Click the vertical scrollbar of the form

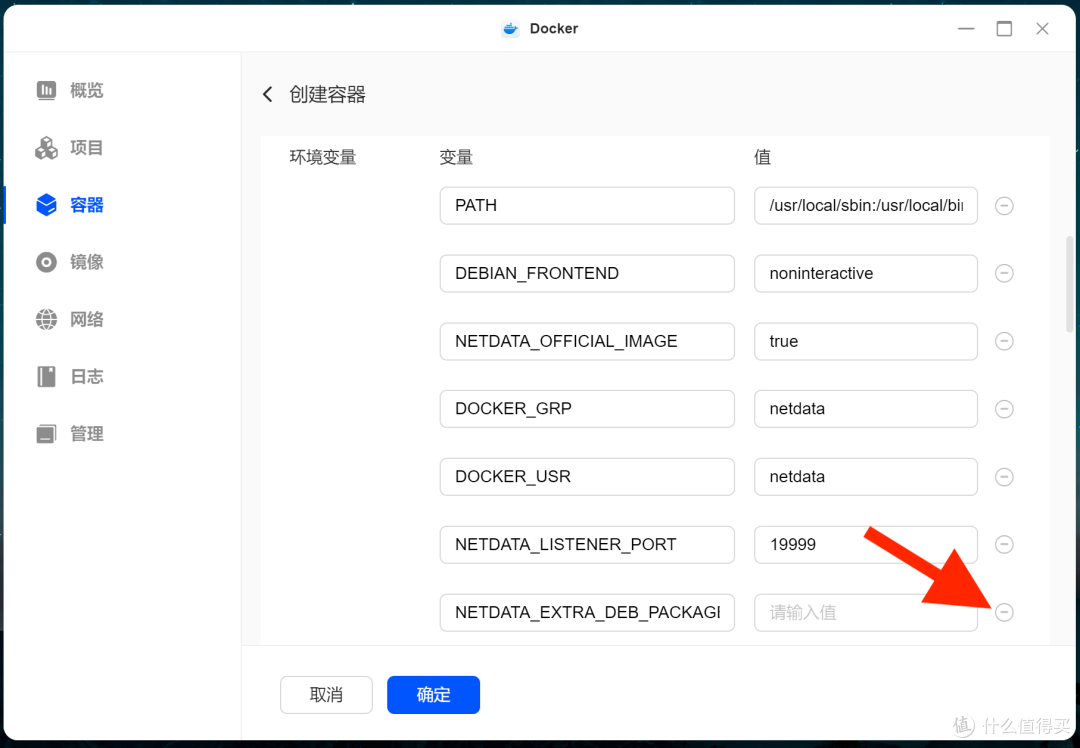pos(1069,284)
